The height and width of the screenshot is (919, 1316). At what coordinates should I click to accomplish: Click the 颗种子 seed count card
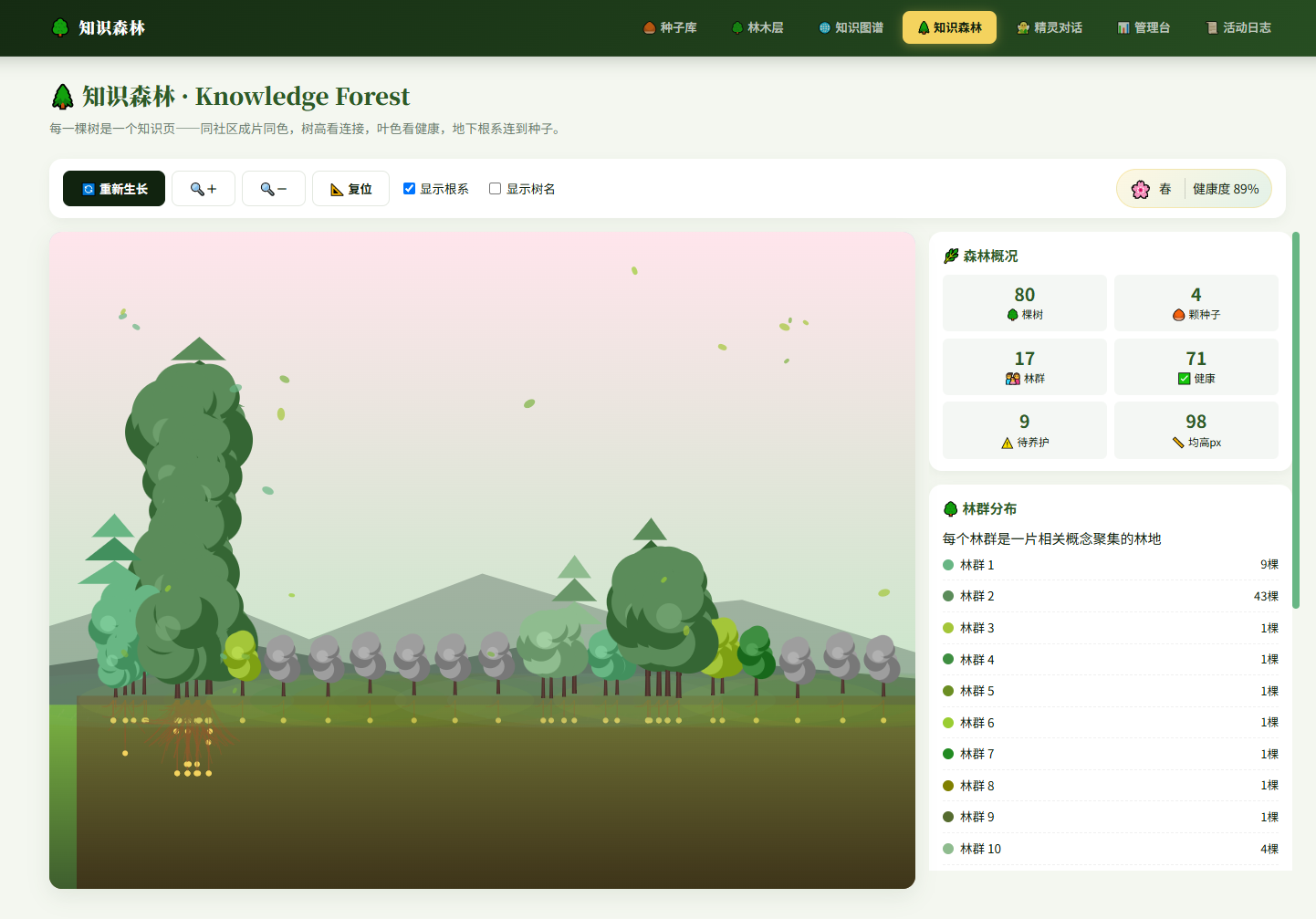1196,303
